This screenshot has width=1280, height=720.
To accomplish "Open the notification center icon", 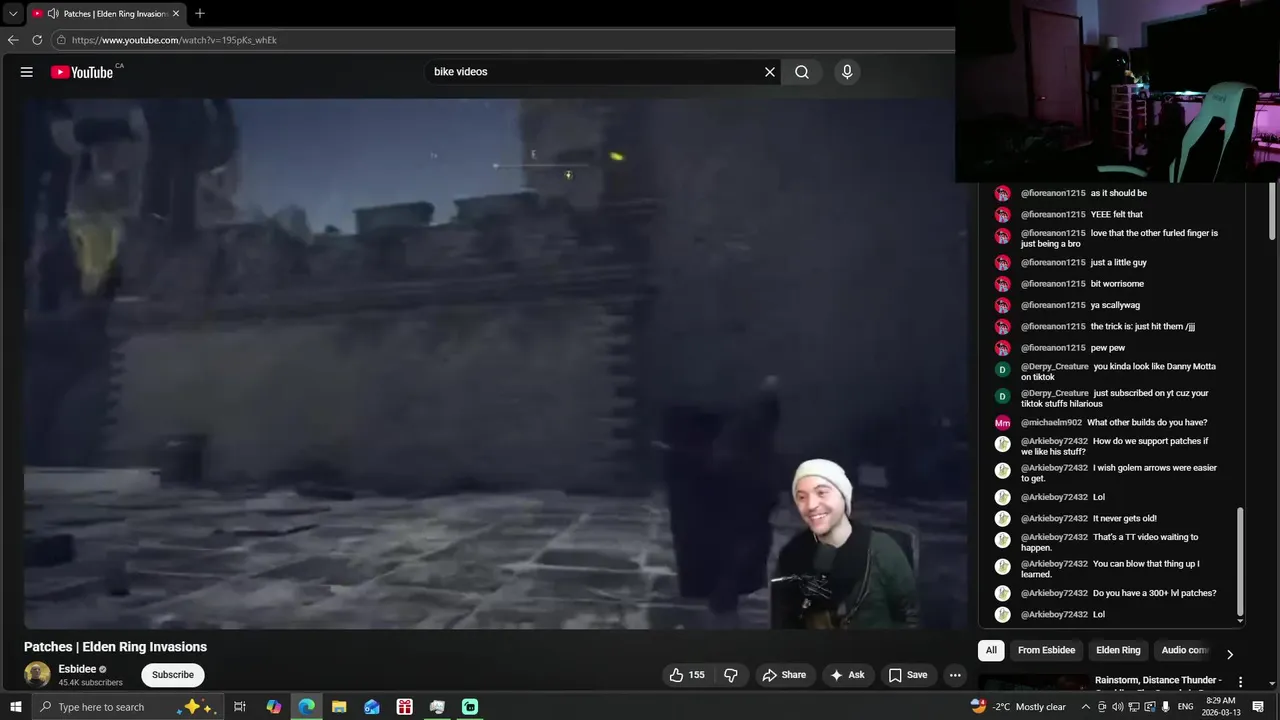I will pyautogui.click(x=1258, y=707).
